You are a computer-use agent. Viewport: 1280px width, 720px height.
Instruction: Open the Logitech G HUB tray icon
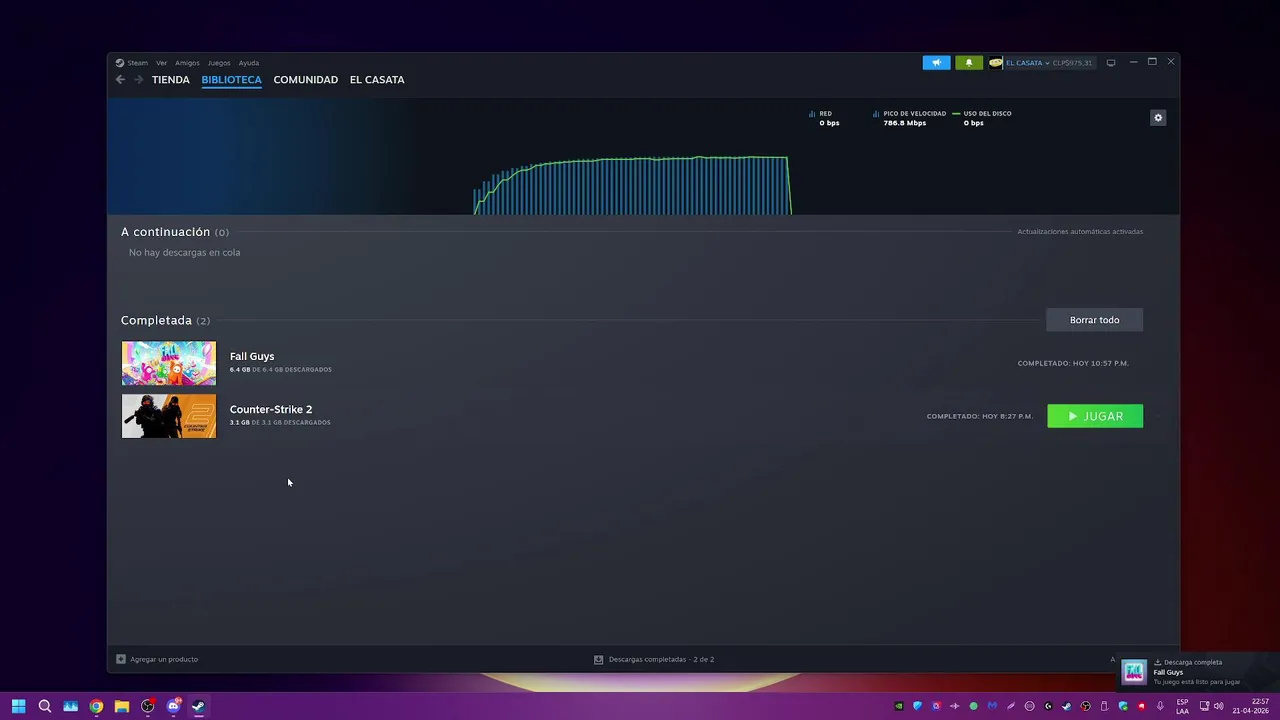tap(1048, 706)
